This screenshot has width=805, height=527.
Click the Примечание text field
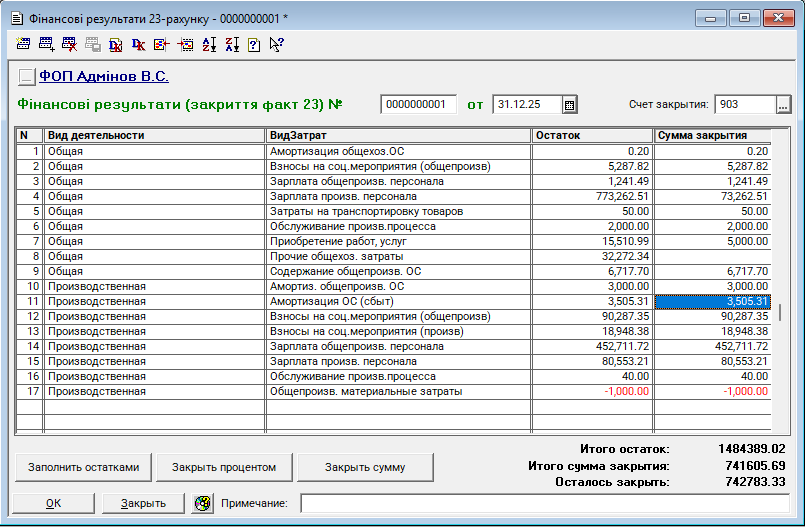545,503
